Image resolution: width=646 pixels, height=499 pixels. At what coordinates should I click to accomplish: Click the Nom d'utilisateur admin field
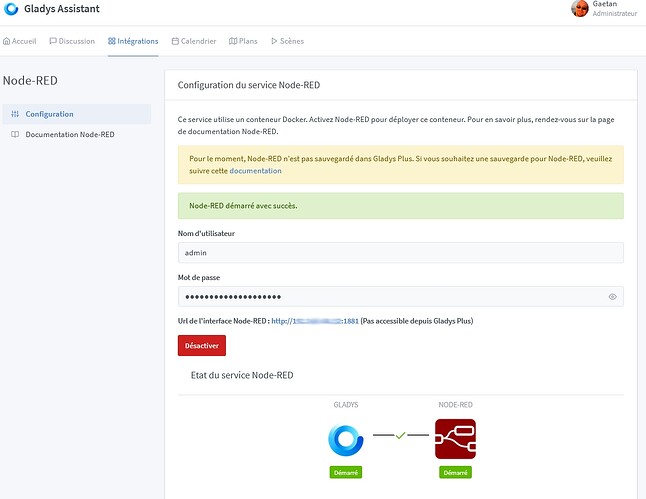[x=400, y=253]
